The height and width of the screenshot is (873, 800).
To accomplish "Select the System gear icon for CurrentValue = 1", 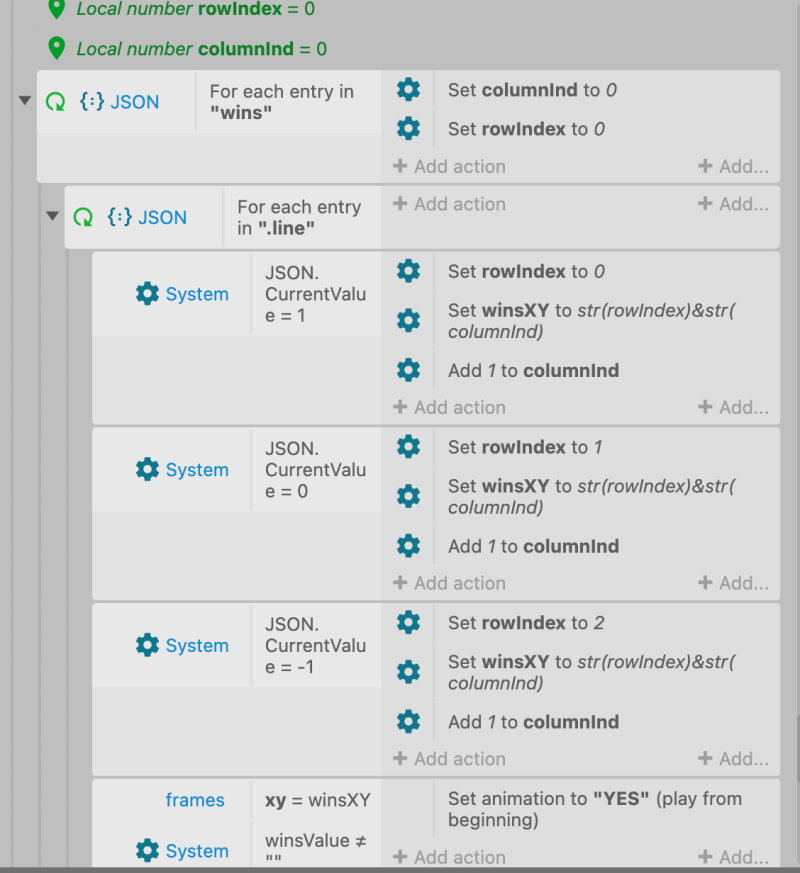I will (147, 293).
